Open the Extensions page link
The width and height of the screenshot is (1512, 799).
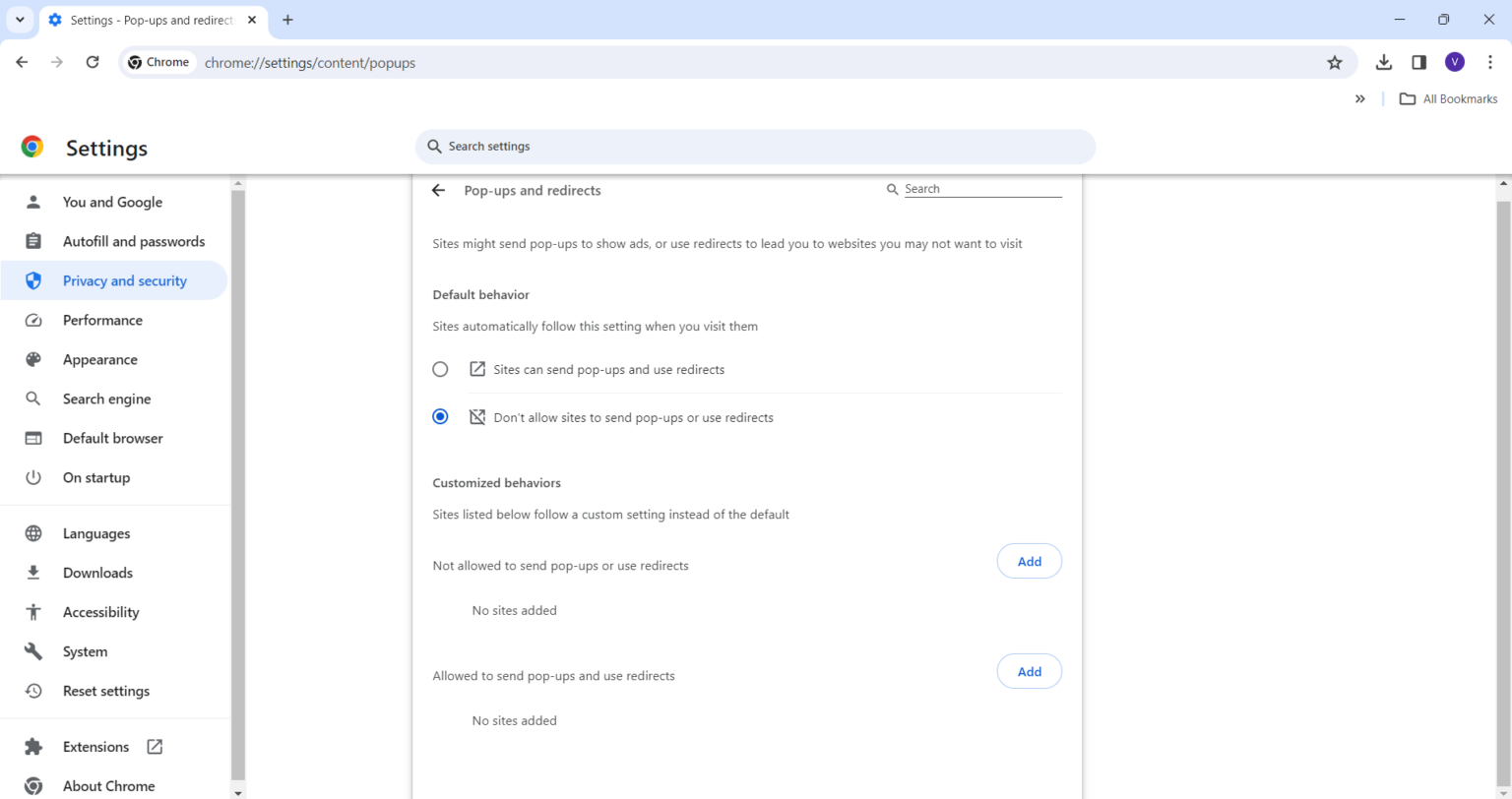tap(95, 746)
